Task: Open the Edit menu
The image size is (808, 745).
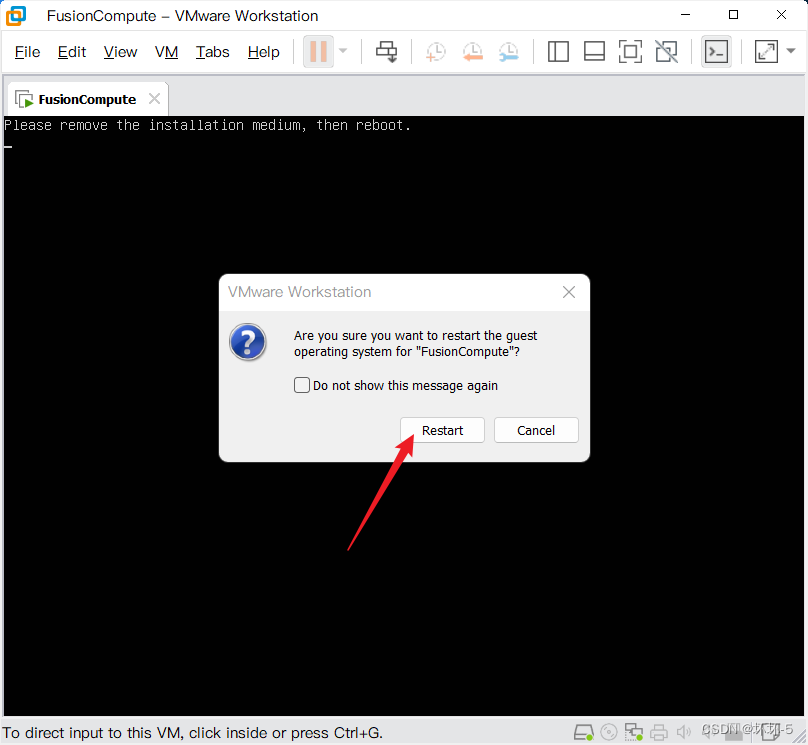Action: (x=72, y=52)
